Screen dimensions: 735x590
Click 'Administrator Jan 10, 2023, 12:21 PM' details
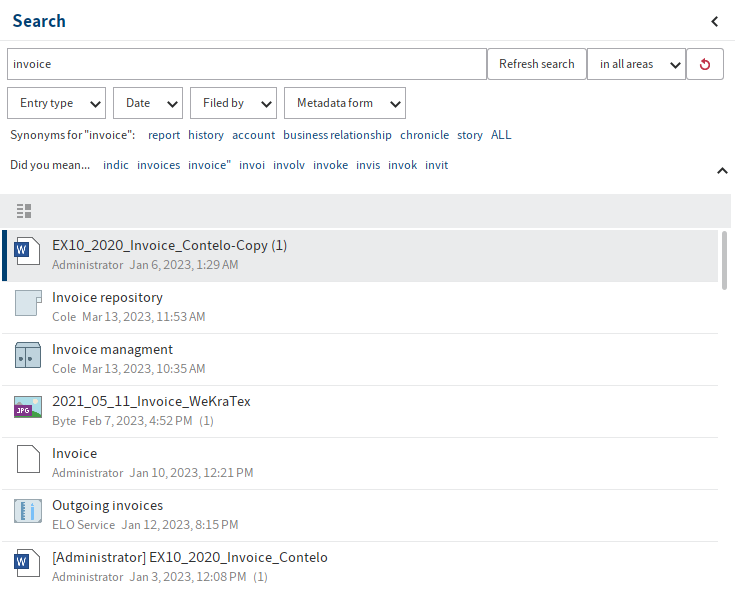(152, 473)
